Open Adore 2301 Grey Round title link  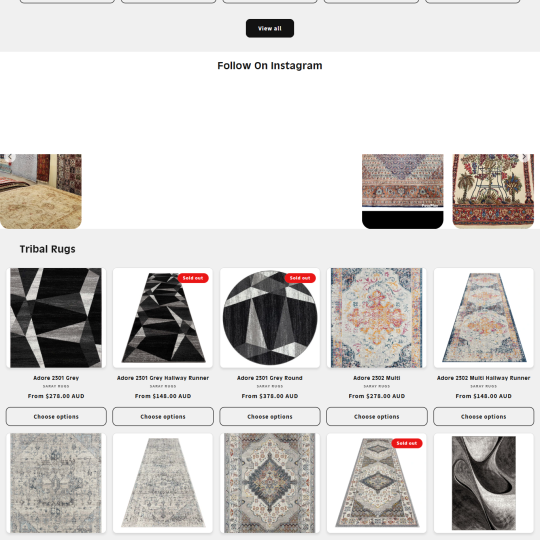point(270,378)
